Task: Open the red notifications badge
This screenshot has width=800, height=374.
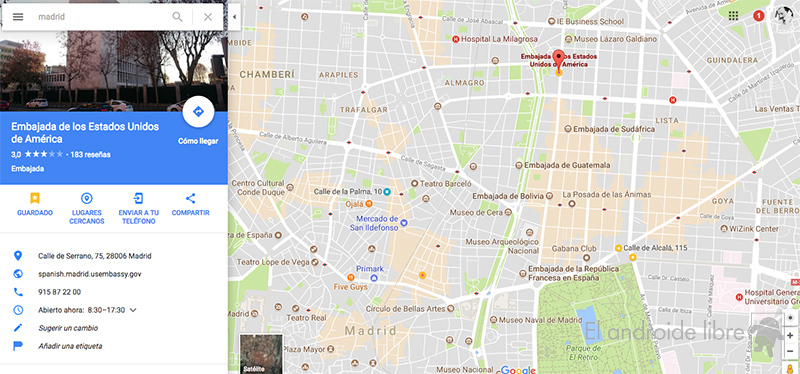Action: (758, 16)
